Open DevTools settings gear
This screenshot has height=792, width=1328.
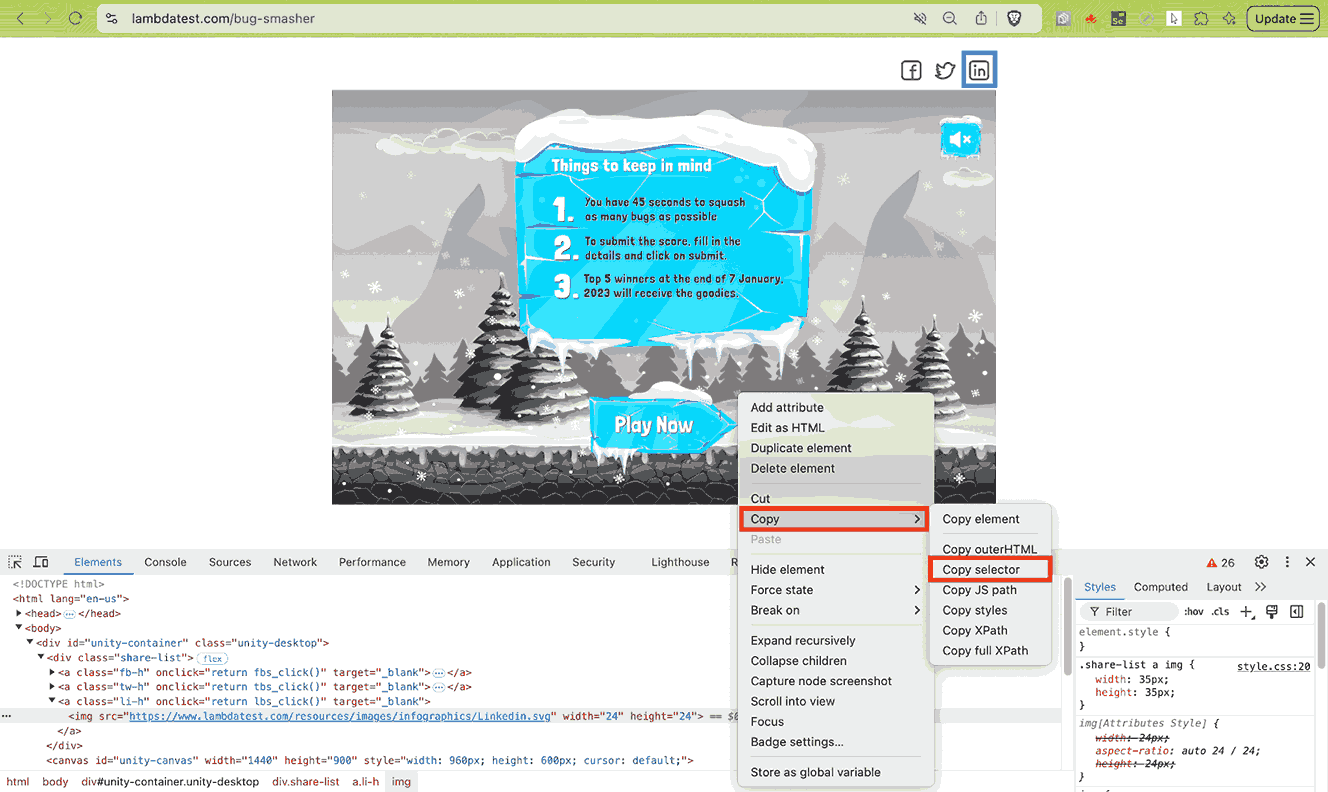[x=1261, y=562]
